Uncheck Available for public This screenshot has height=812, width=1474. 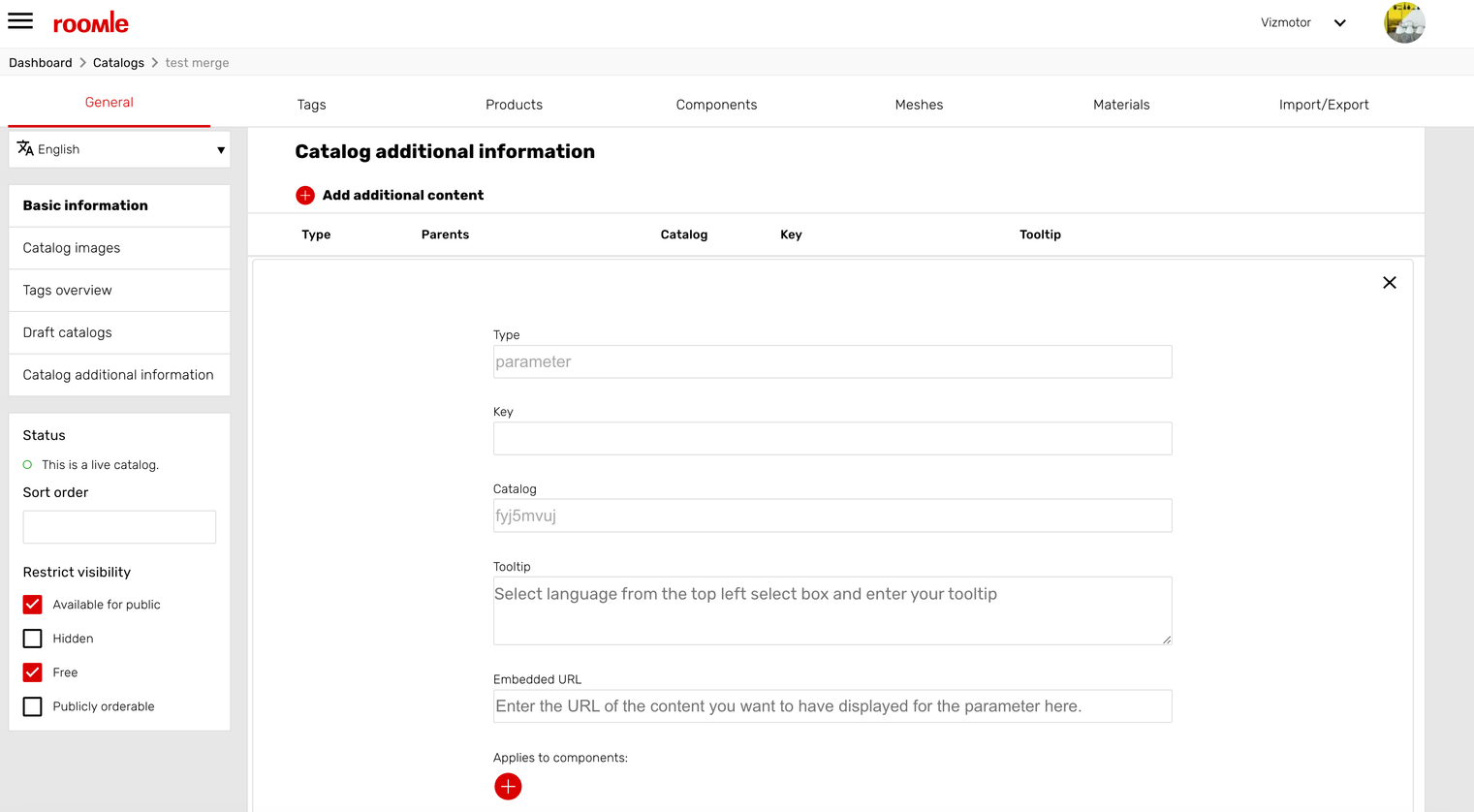(x=33, y=605)
